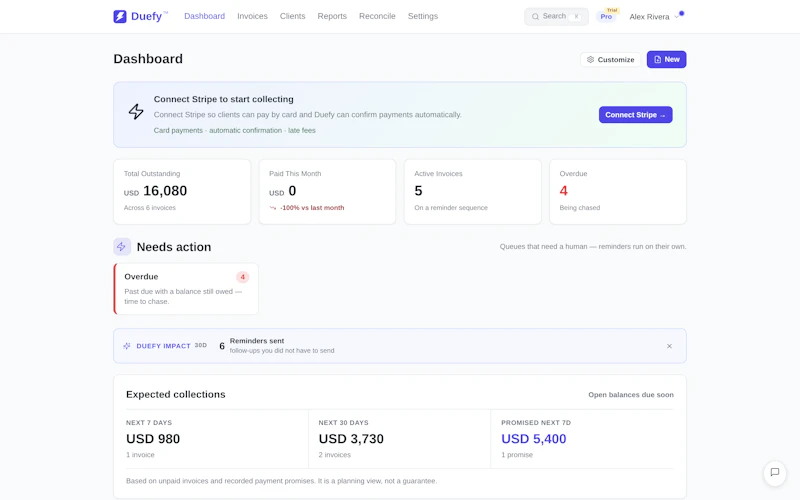Screen dimensions: 800x500
Task: Click the USD 5,400 promised amount
Action: click(x=534, y=439)
